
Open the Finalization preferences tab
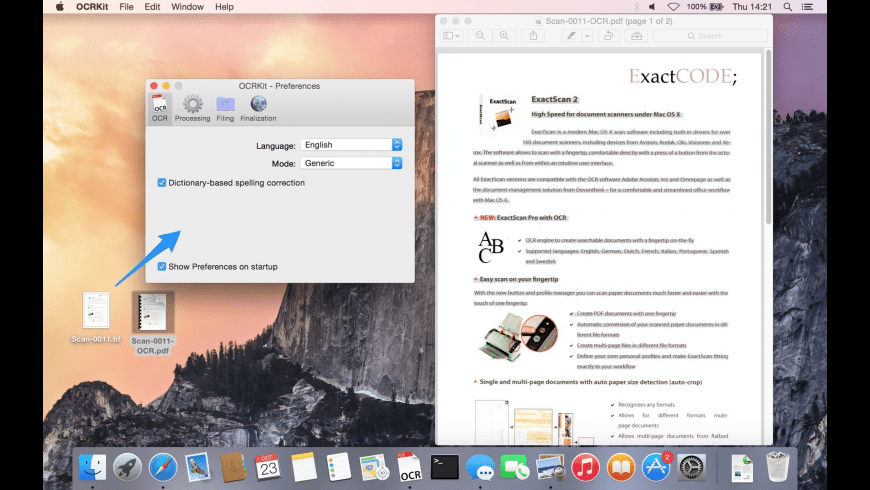[x=258, y=108]
